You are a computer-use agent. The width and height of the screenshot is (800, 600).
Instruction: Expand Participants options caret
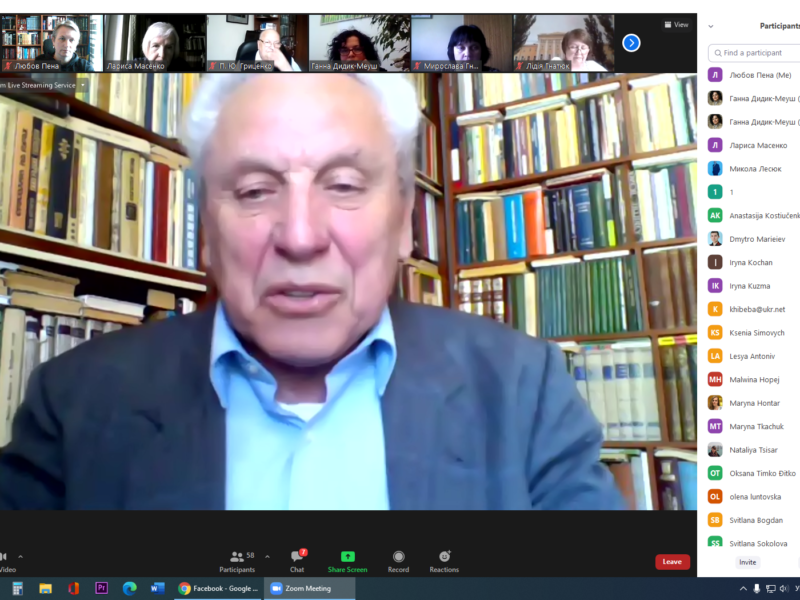click(267, 557)
